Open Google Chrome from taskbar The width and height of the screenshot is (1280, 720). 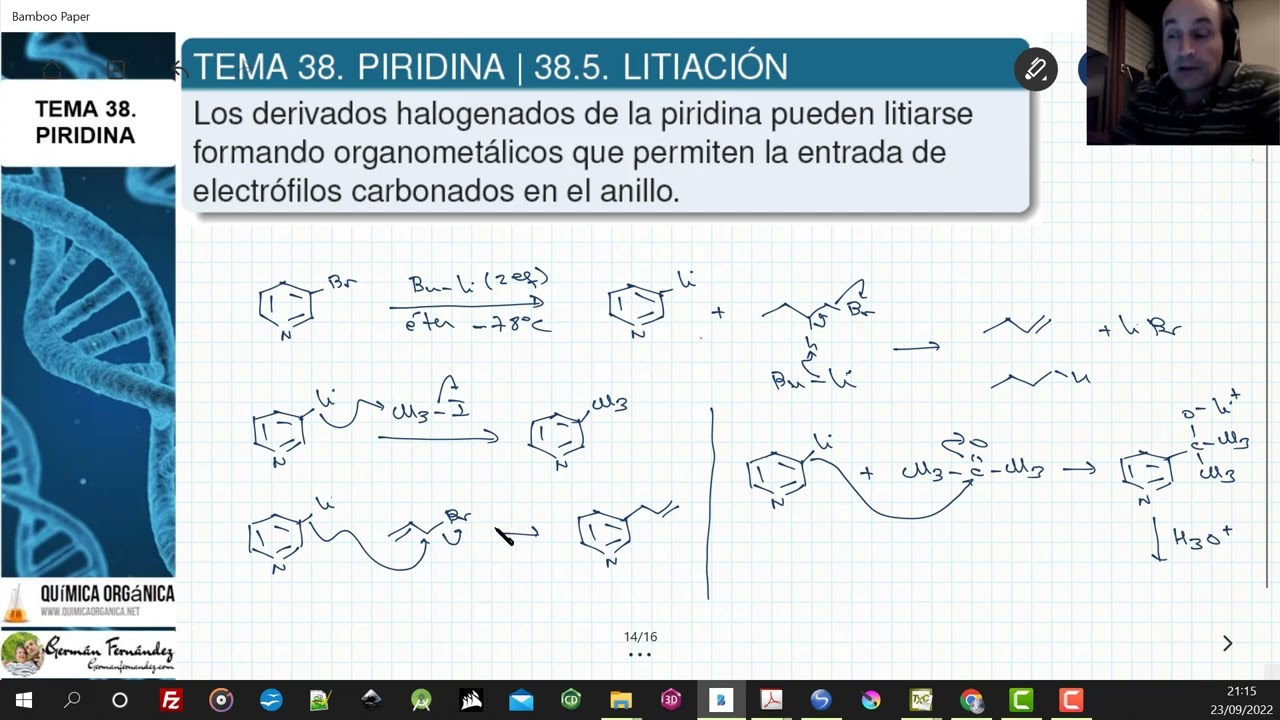971,700
